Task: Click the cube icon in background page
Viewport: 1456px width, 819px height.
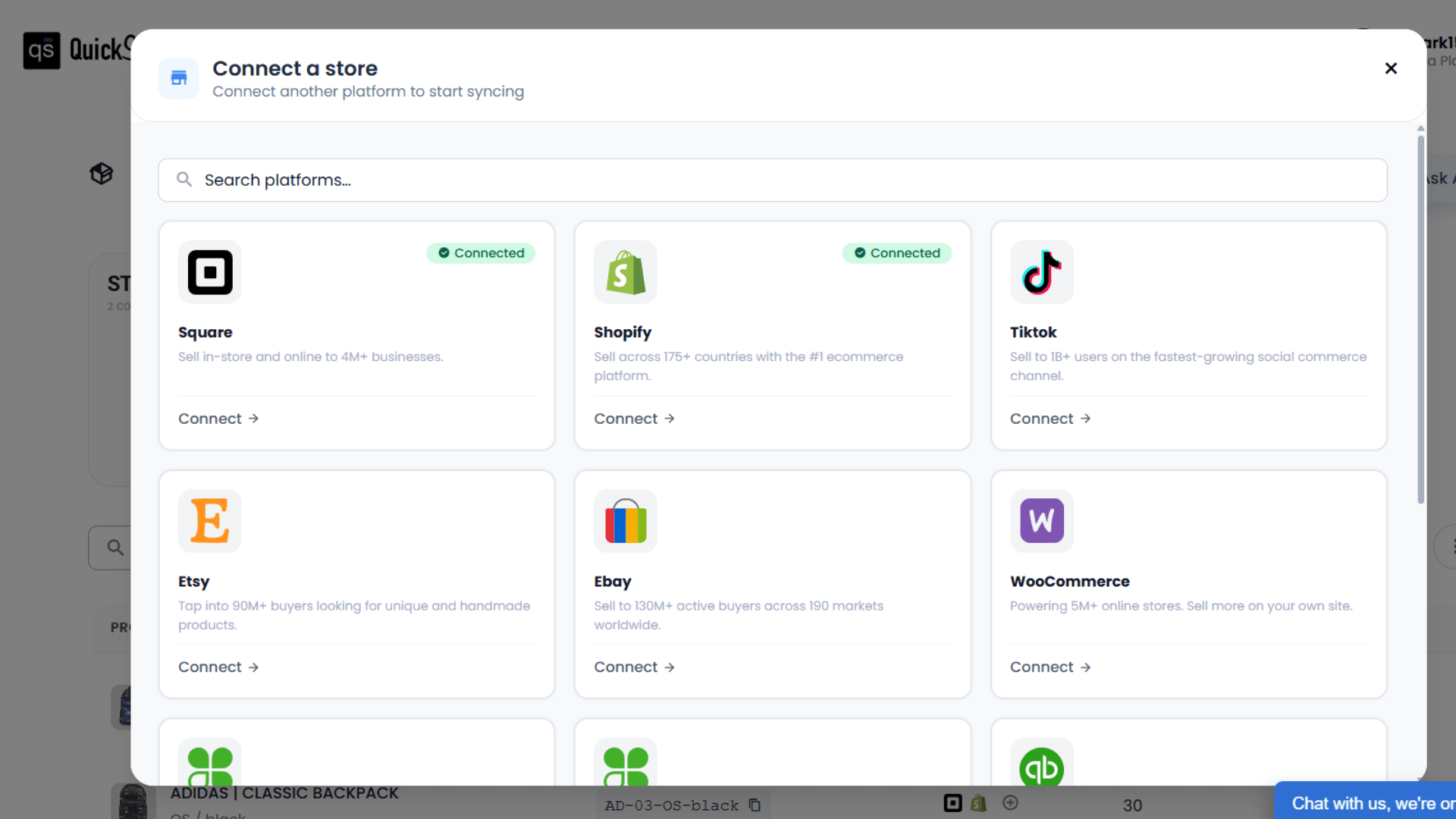Action: click(x=102, y=174)
